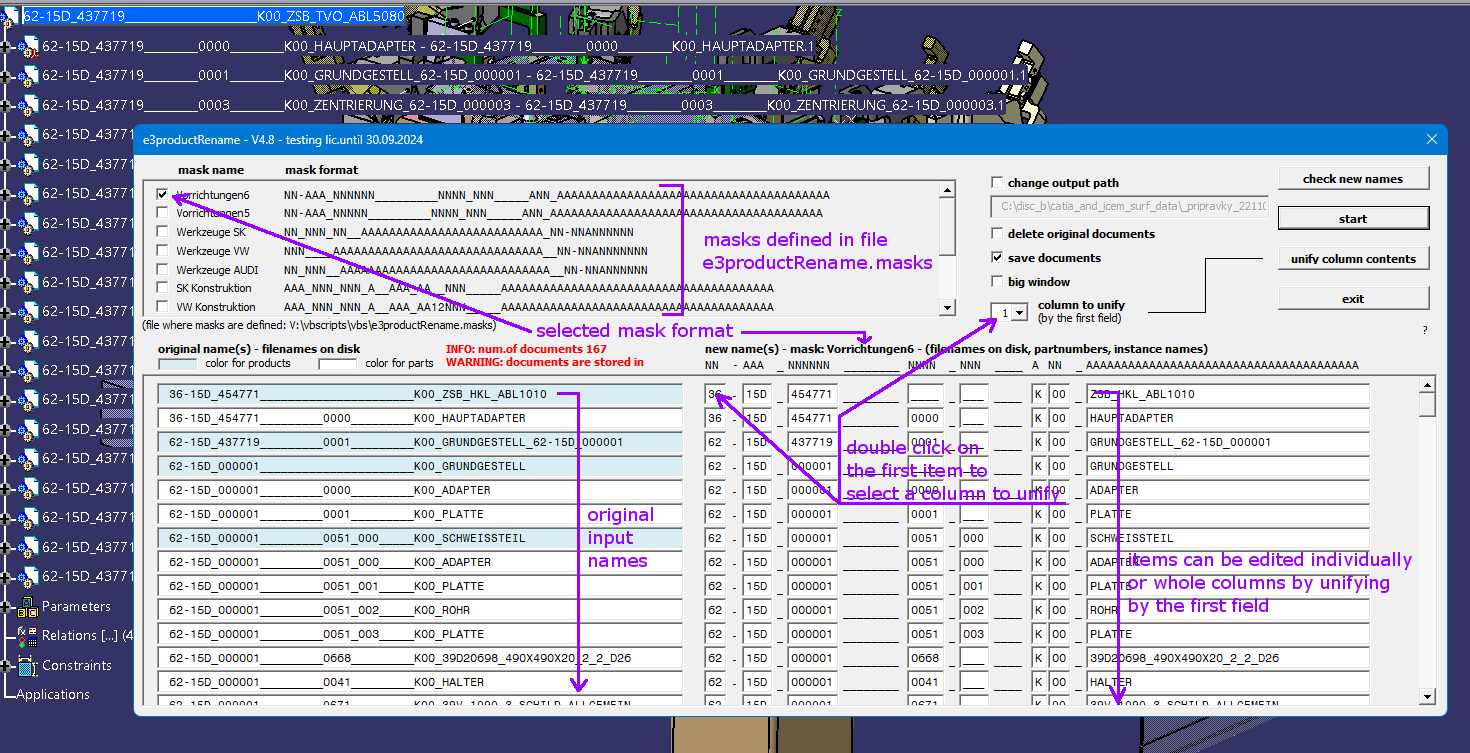
Task: Click the new-name field GRUNDGESTELL_62-15D_000001
Action: 1227,442
